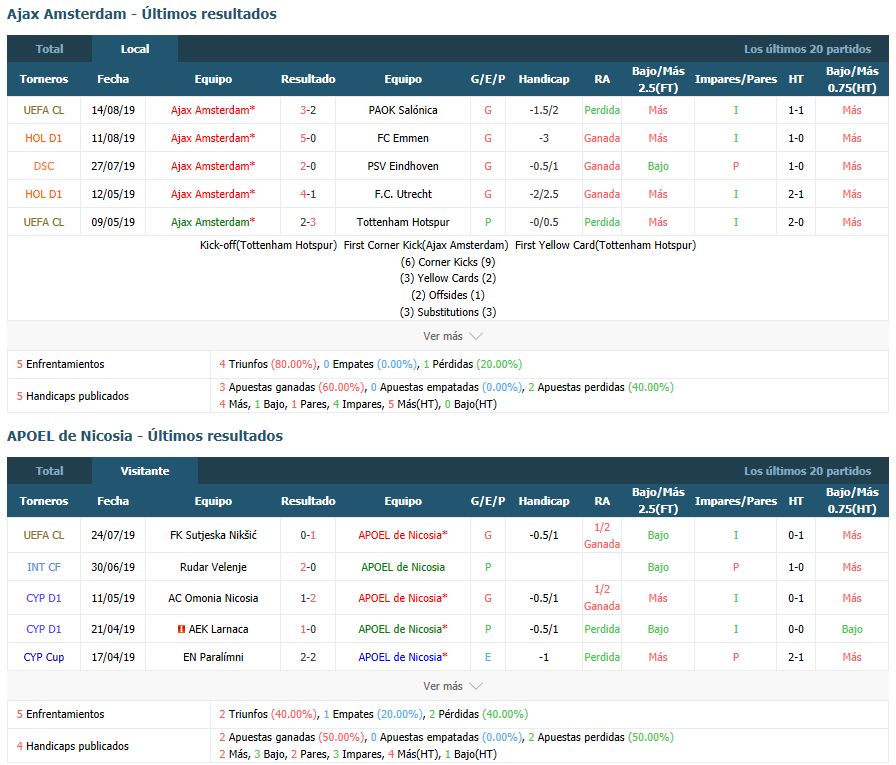Image resolution: width=896 pixels, height=765 pixels.
Task: Click APOEL de Nicosia* in the 17/04/19 row
Action: coord(403,657)
